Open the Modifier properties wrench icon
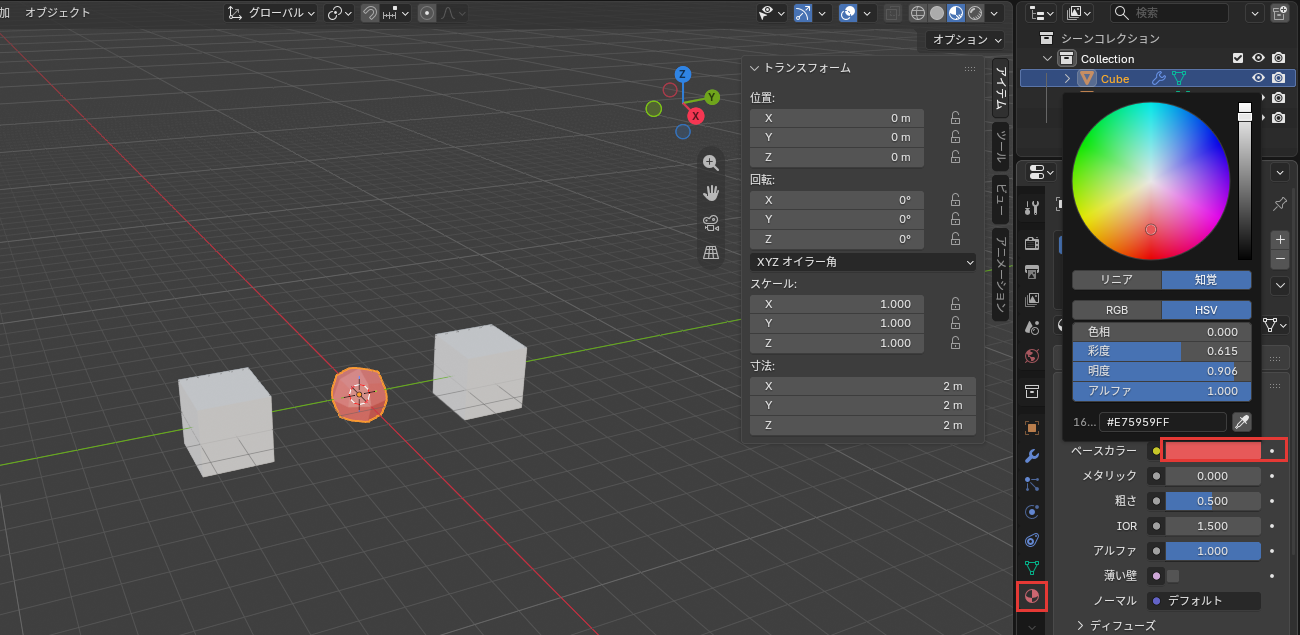The width and height of the screenshot is (1300, 635). click(x=1032, y=456)
